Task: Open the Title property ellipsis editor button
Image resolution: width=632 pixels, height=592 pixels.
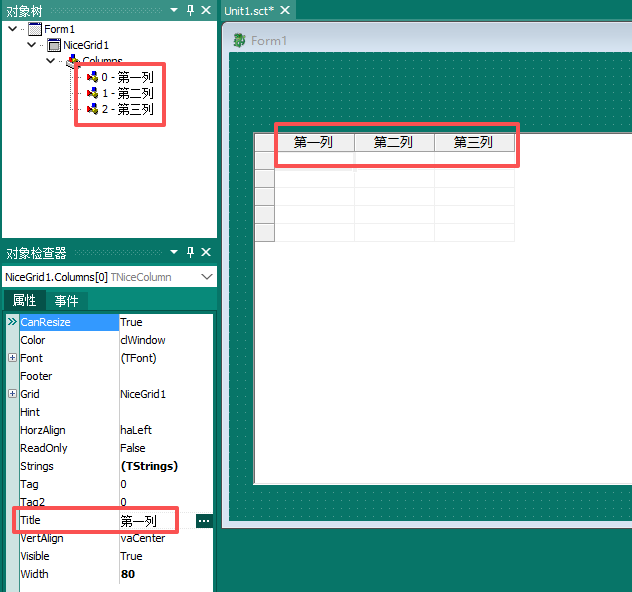Action: tap(204, 521)
